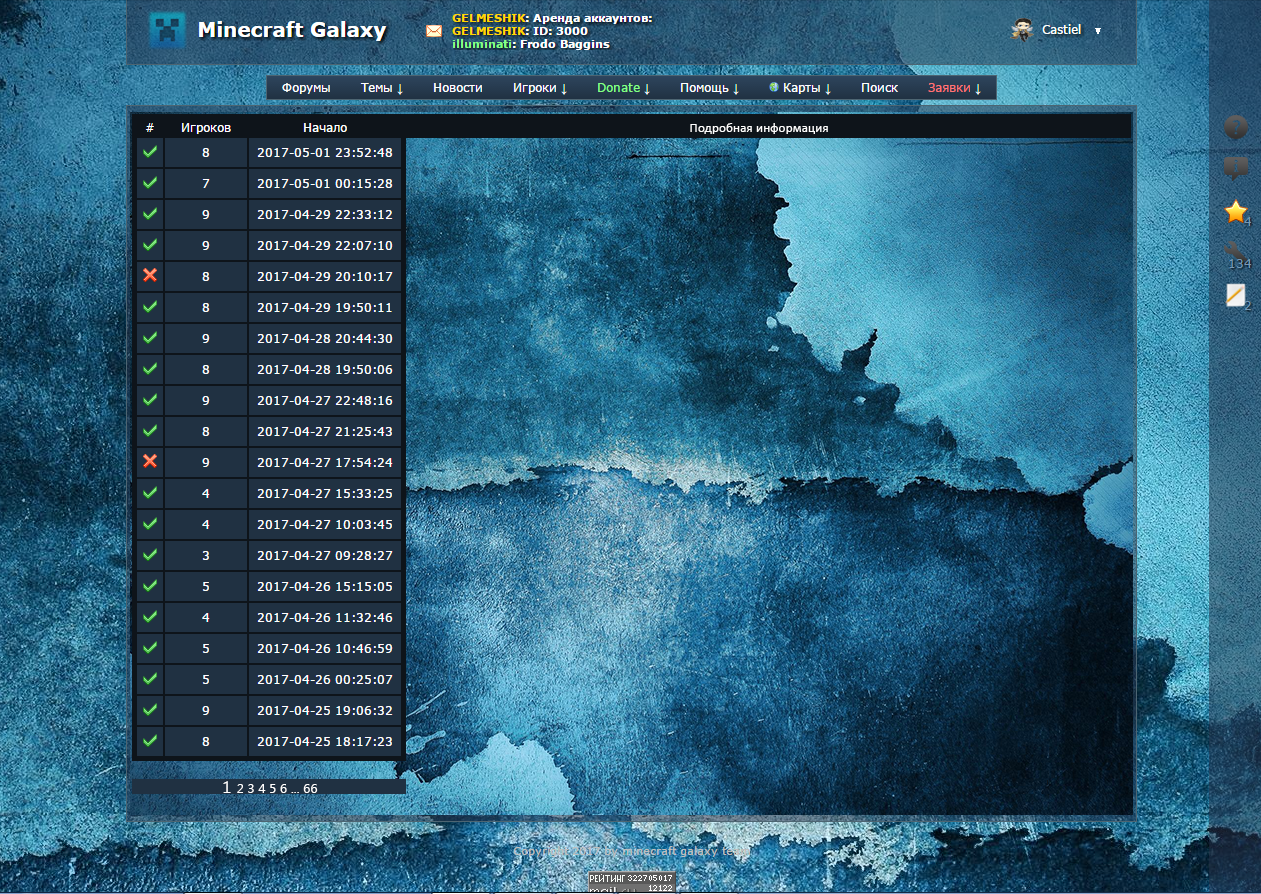Click the question mark help icon
This screenshot has width=1261, height=894.
tap(1236, 127)
